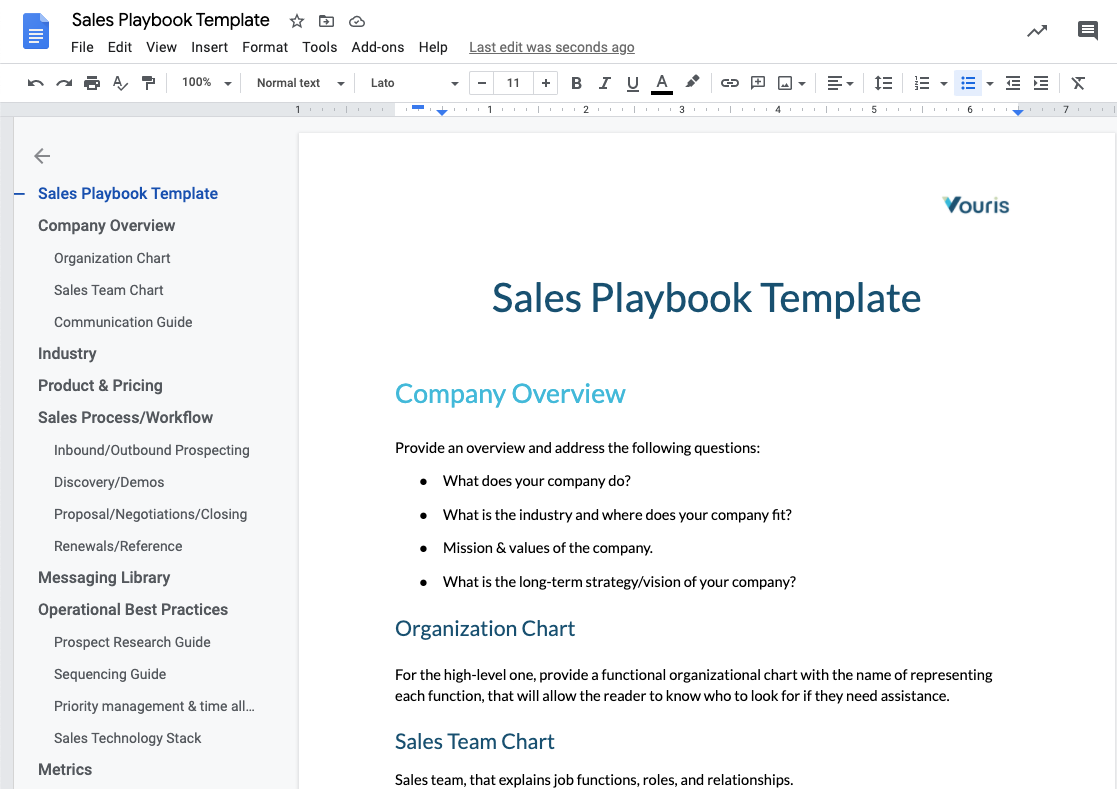Click the document title Sales Playbook Template

tap(170, 20)
